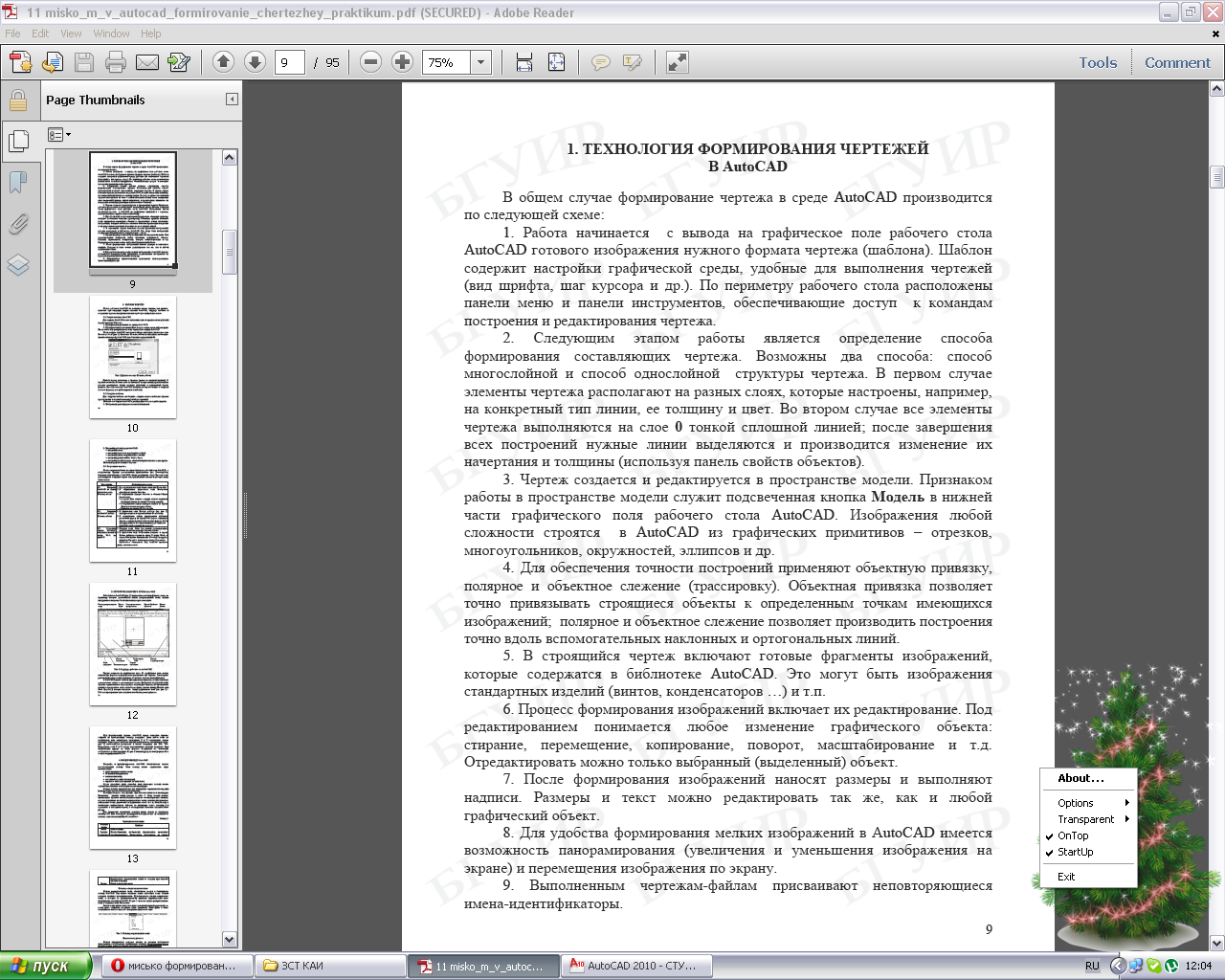Screen dimensions: 1225x980
Task: Click document scroll up arrow
Action: point(1217,89)
